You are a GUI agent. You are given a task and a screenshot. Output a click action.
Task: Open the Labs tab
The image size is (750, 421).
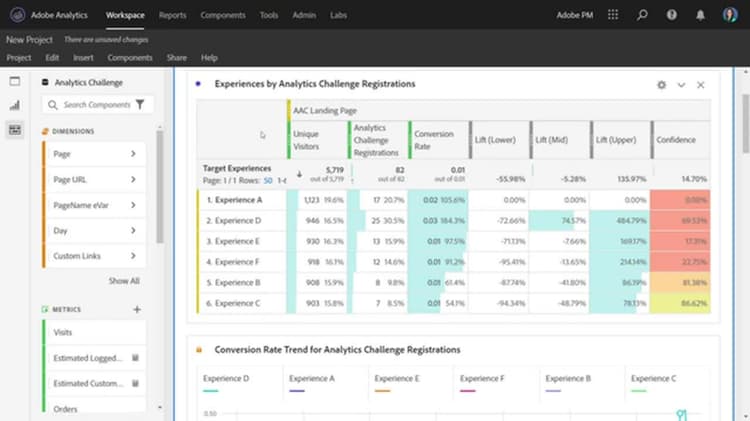tap(338, 15)
